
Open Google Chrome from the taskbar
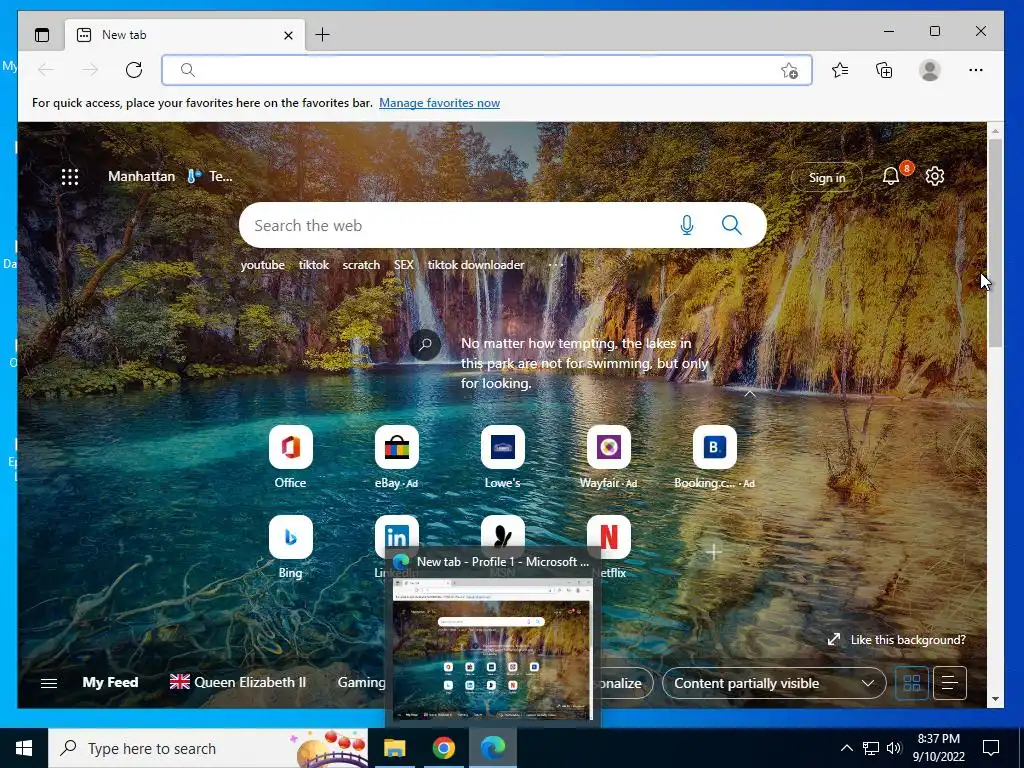tap(443, 748)
